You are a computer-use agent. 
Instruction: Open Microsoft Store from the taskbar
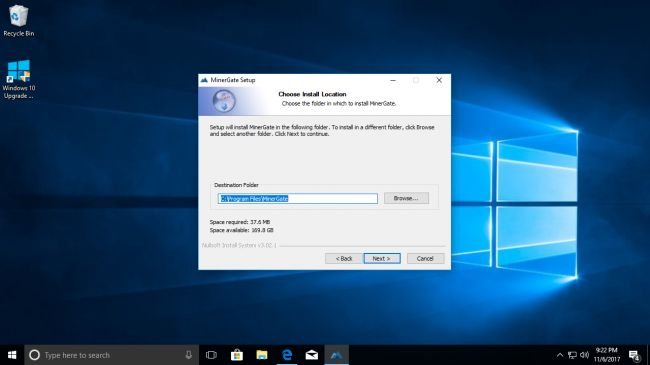237,355
